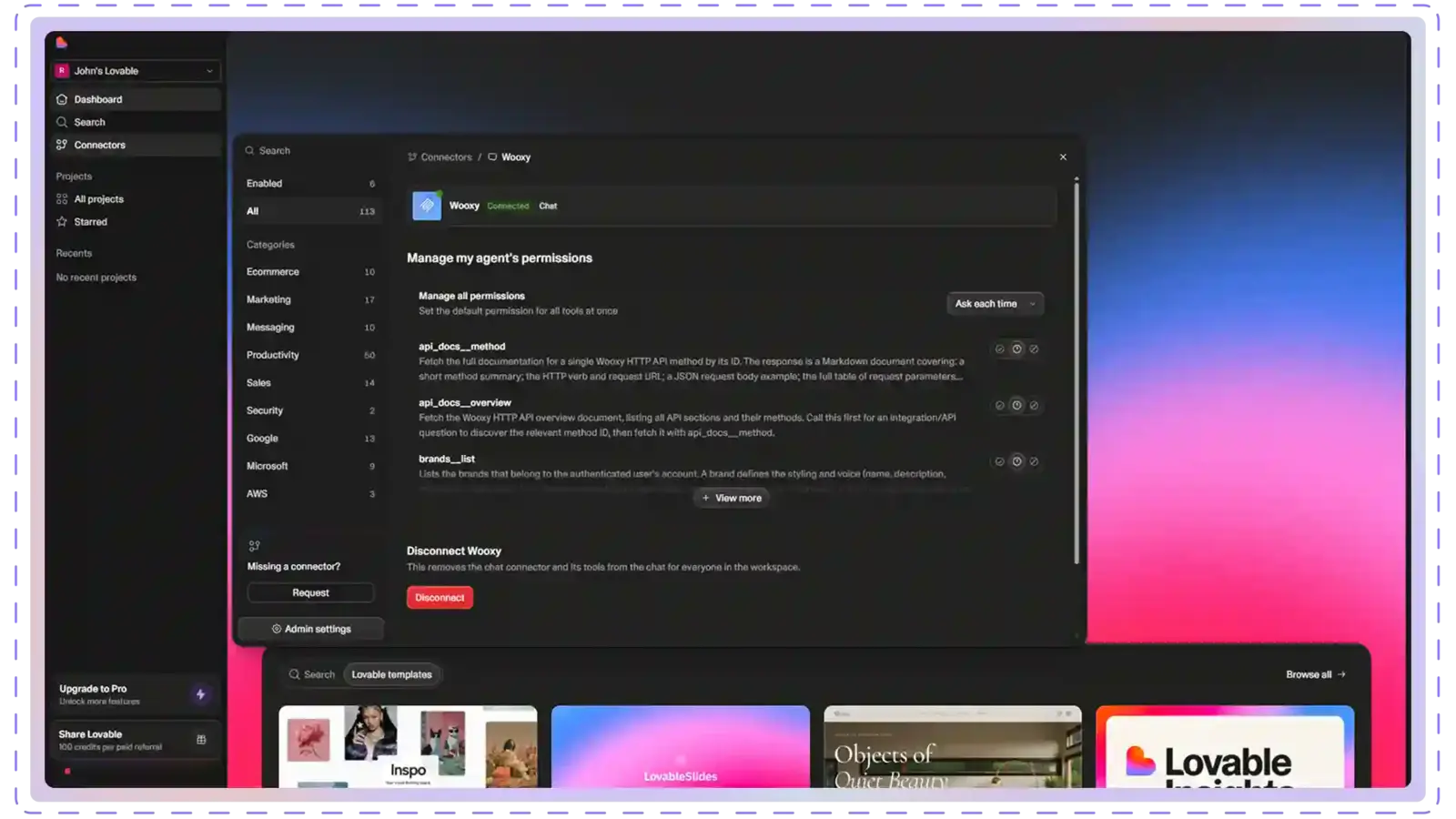
Task: Expand tools list with View more
Action: click(732, 498)
